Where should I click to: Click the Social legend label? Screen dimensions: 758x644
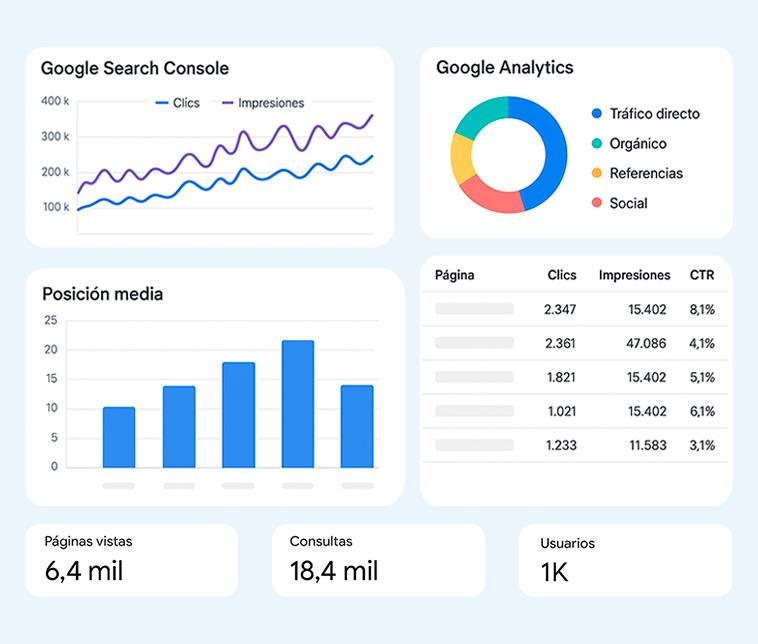click(x=628, y=203)
